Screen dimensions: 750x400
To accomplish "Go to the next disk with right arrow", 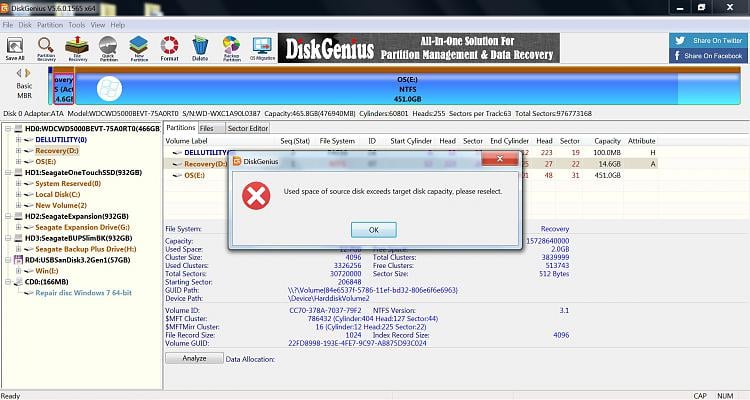I will pos(28,73).
